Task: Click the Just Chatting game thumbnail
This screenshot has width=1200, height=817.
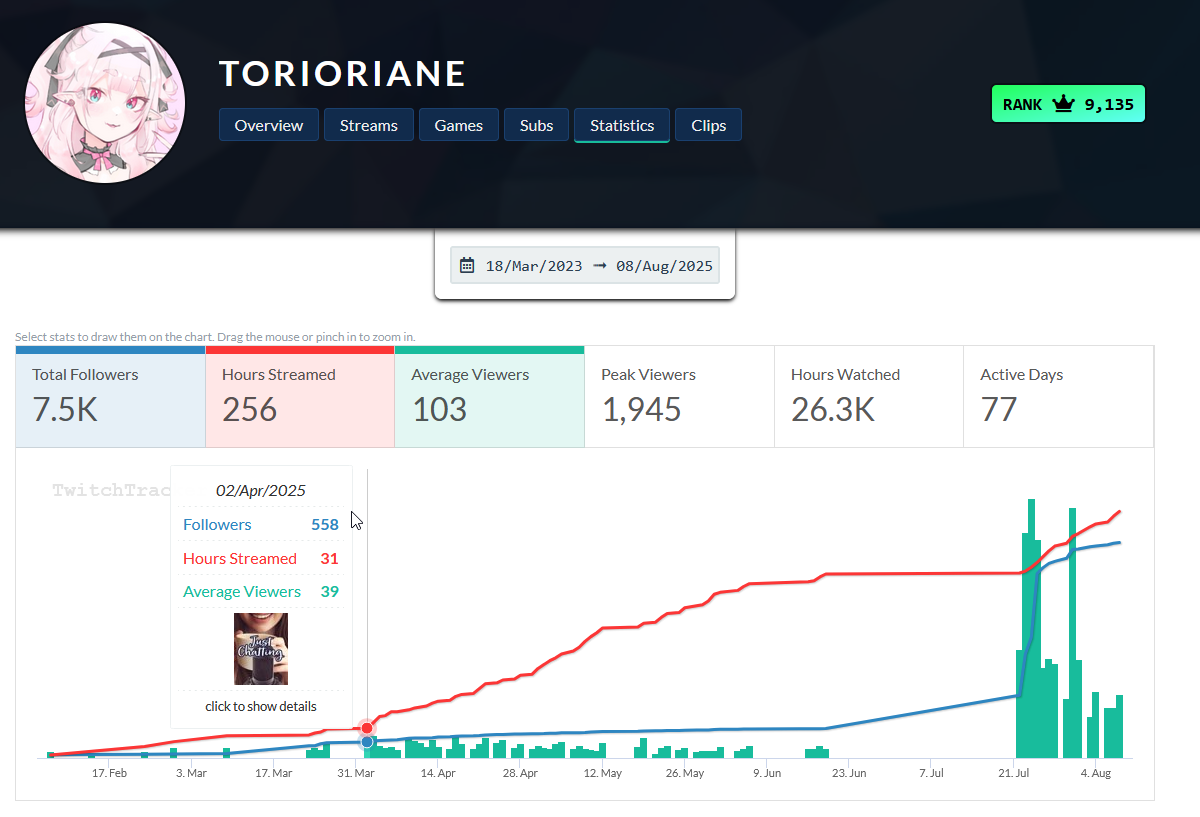Action: pos(261,649)
